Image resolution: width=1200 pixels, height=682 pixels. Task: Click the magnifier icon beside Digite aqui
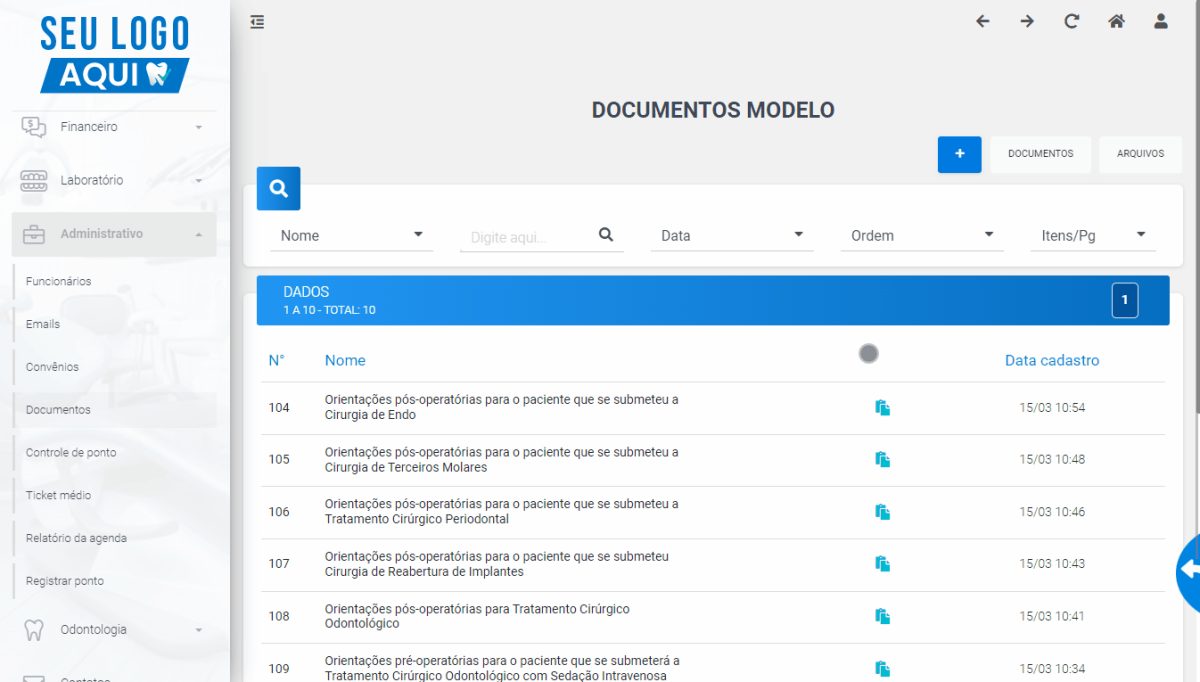606,235
